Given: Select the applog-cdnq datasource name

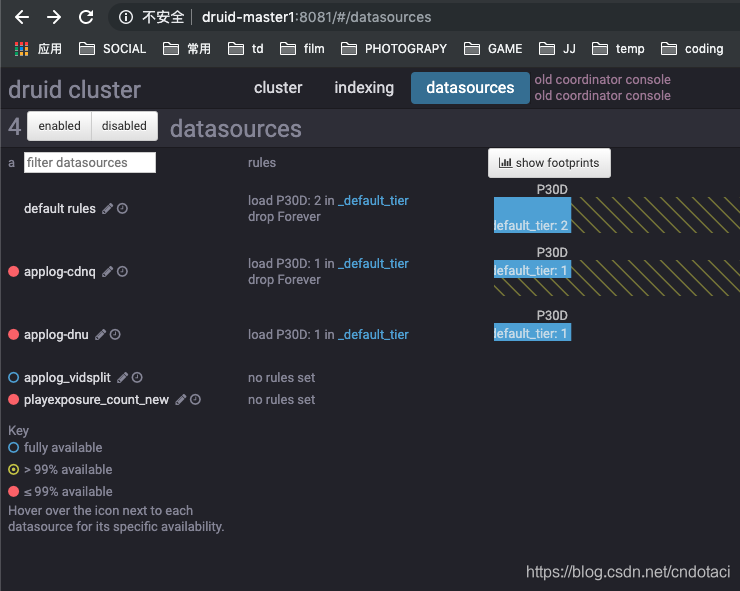Looking at the screenshot, I should pyautogui.click(x=59, y=271).
